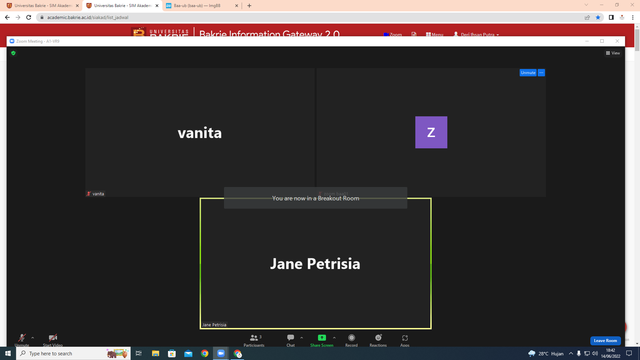Open clock and date in taskbar

point(611,353)
